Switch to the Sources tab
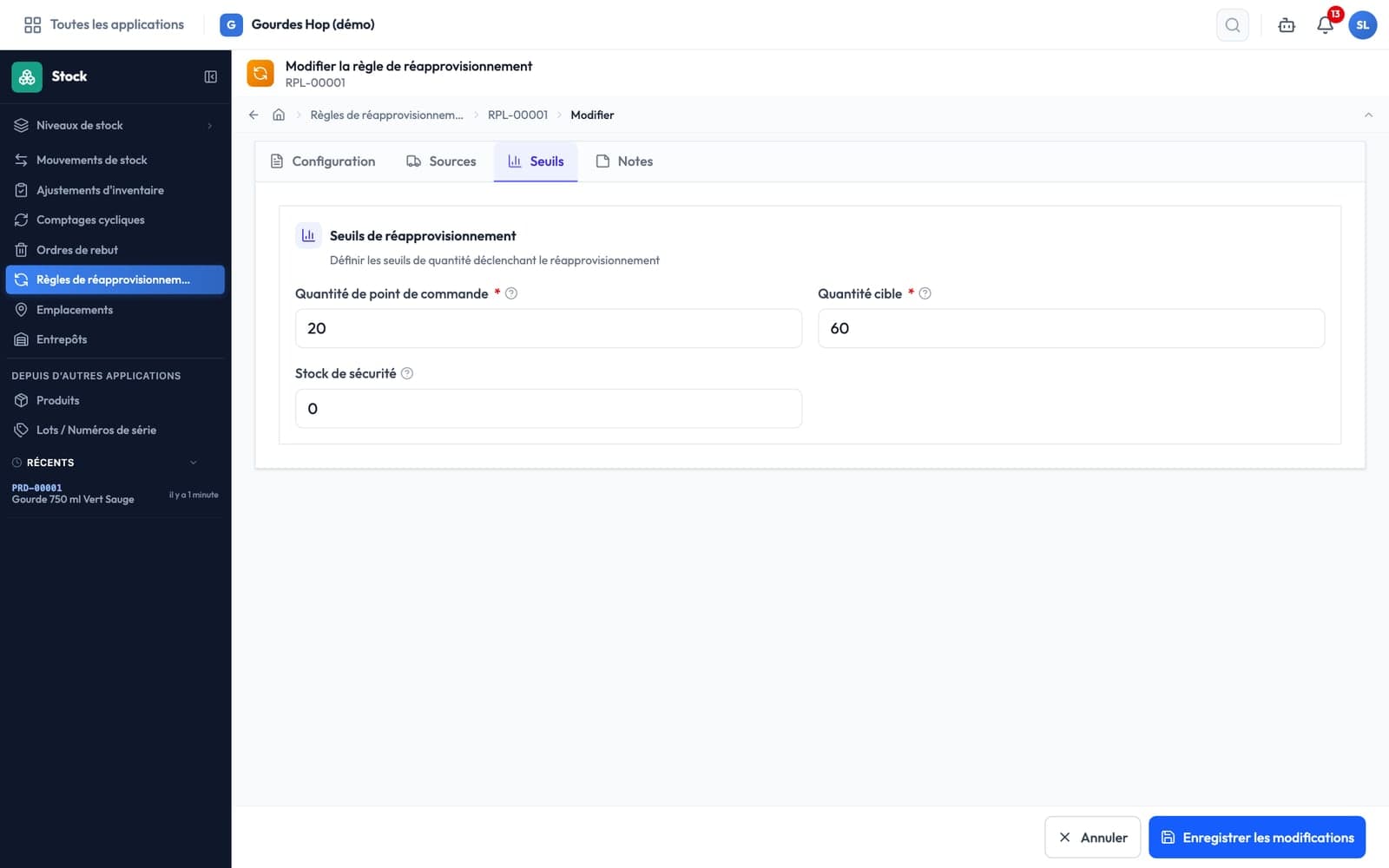The height and width of the screenshot is (868, 1389). [x=441, y=161]
